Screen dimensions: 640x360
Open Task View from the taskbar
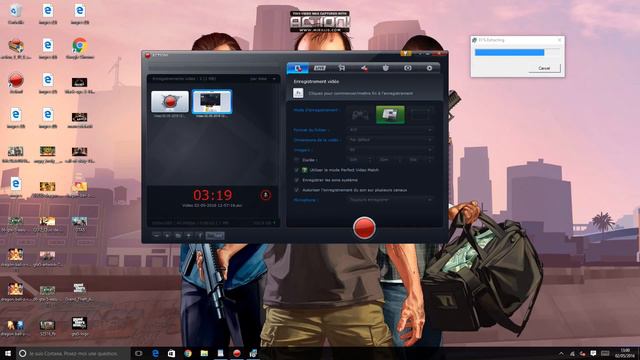click(x=139, y=353)
